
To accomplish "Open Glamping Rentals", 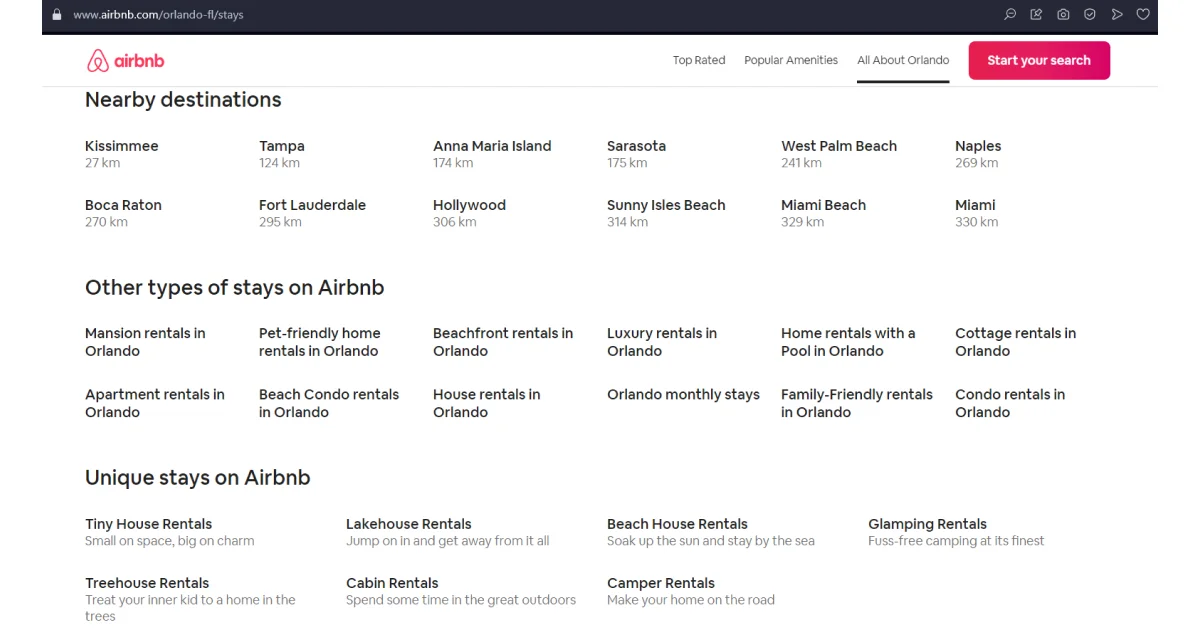I will pyautogui.click(x=956, y=532).
